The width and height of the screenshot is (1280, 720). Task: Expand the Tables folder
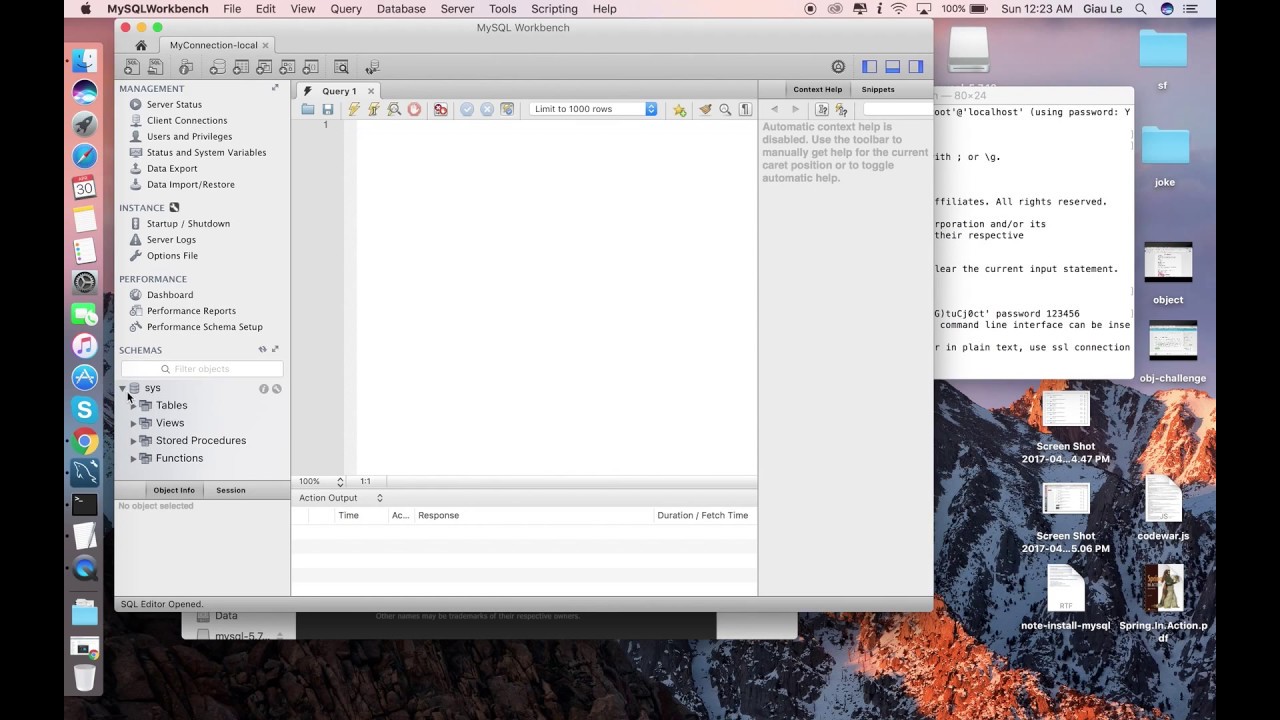134,406
